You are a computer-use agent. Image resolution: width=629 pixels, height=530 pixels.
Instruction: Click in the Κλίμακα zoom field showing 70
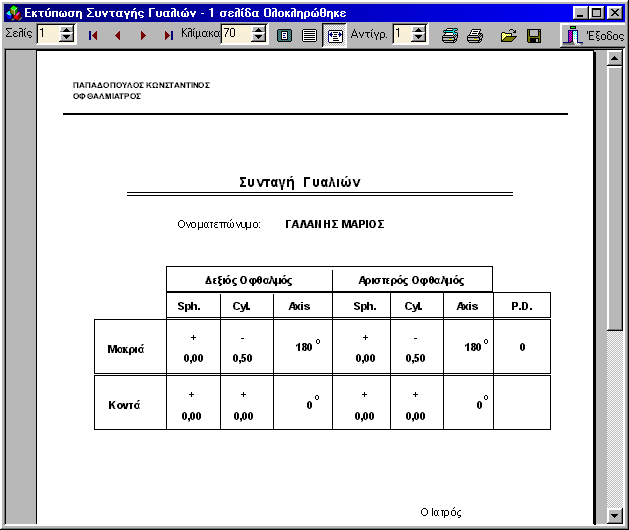coord(234,35)
